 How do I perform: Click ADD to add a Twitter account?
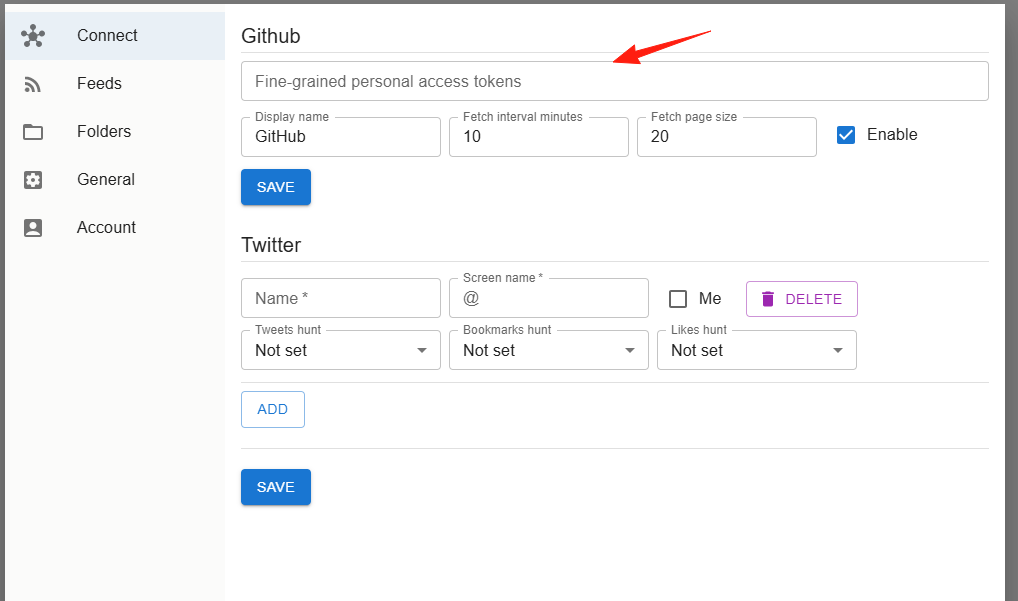pyautogui.click(x=273, y=410)
